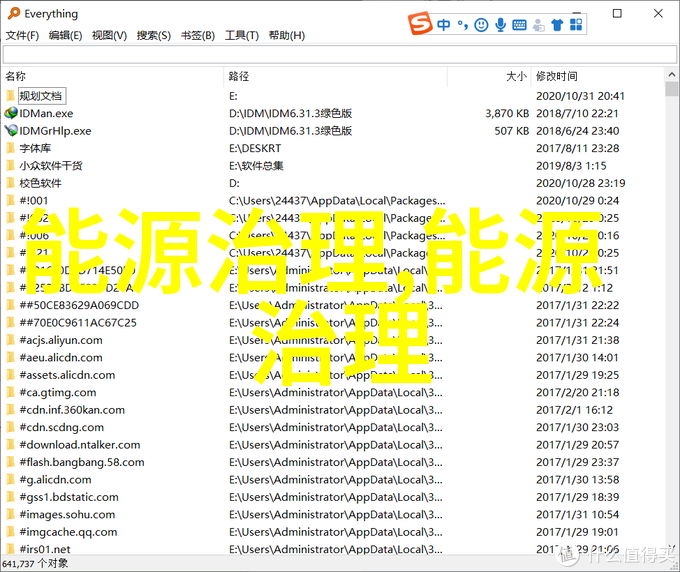Select the #g.alicdn.com entry
Viewport: 680px width, 572px height.
[x=56, y=479]
